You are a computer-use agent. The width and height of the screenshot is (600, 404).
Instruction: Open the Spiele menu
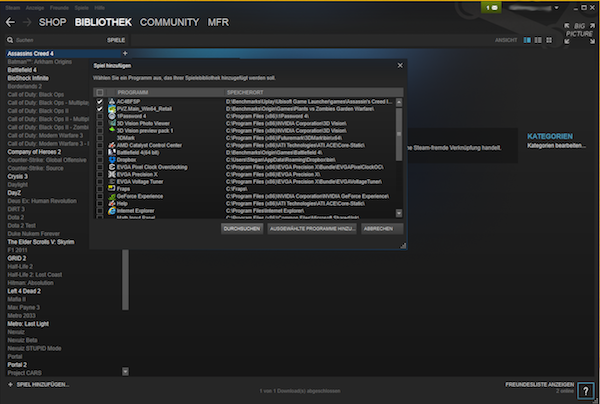click(x=82, y=8)
